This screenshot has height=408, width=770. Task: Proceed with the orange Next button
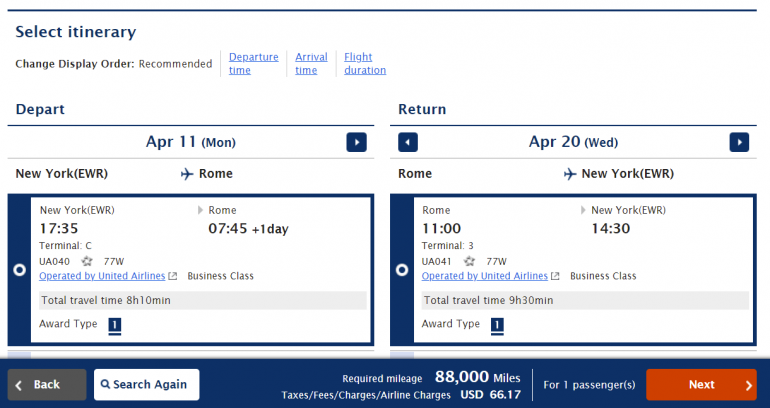(701, 385)
